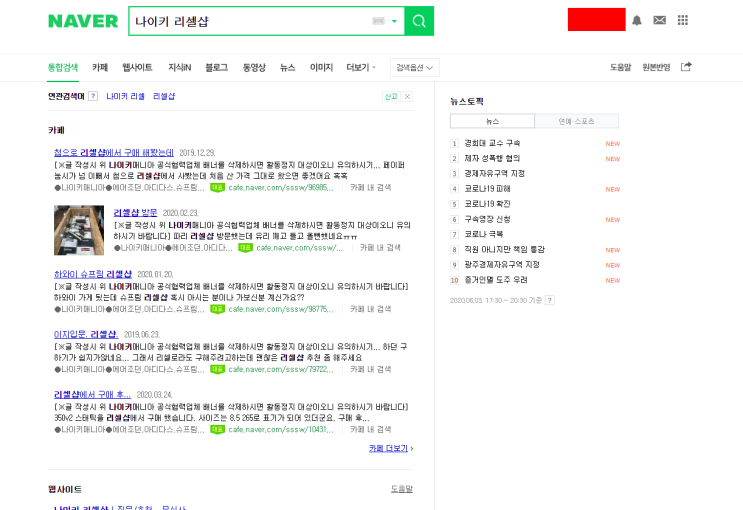Switch to the 지식iN tab
This screenshot has width=743, height=510.
pos(180,67)
